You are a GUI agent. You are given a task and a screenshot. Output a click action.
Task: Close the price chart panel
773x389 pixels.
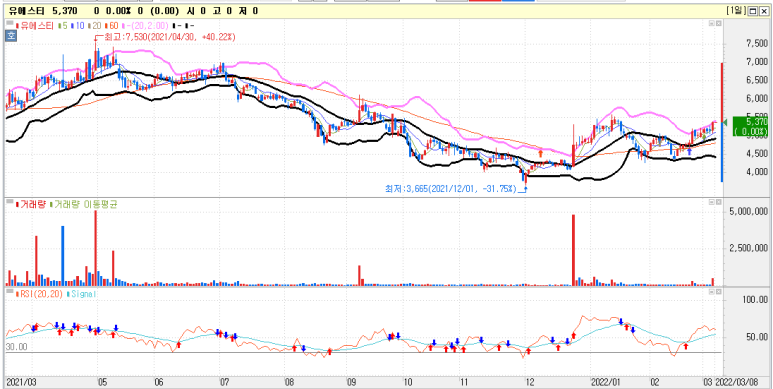tap(718, 23)
